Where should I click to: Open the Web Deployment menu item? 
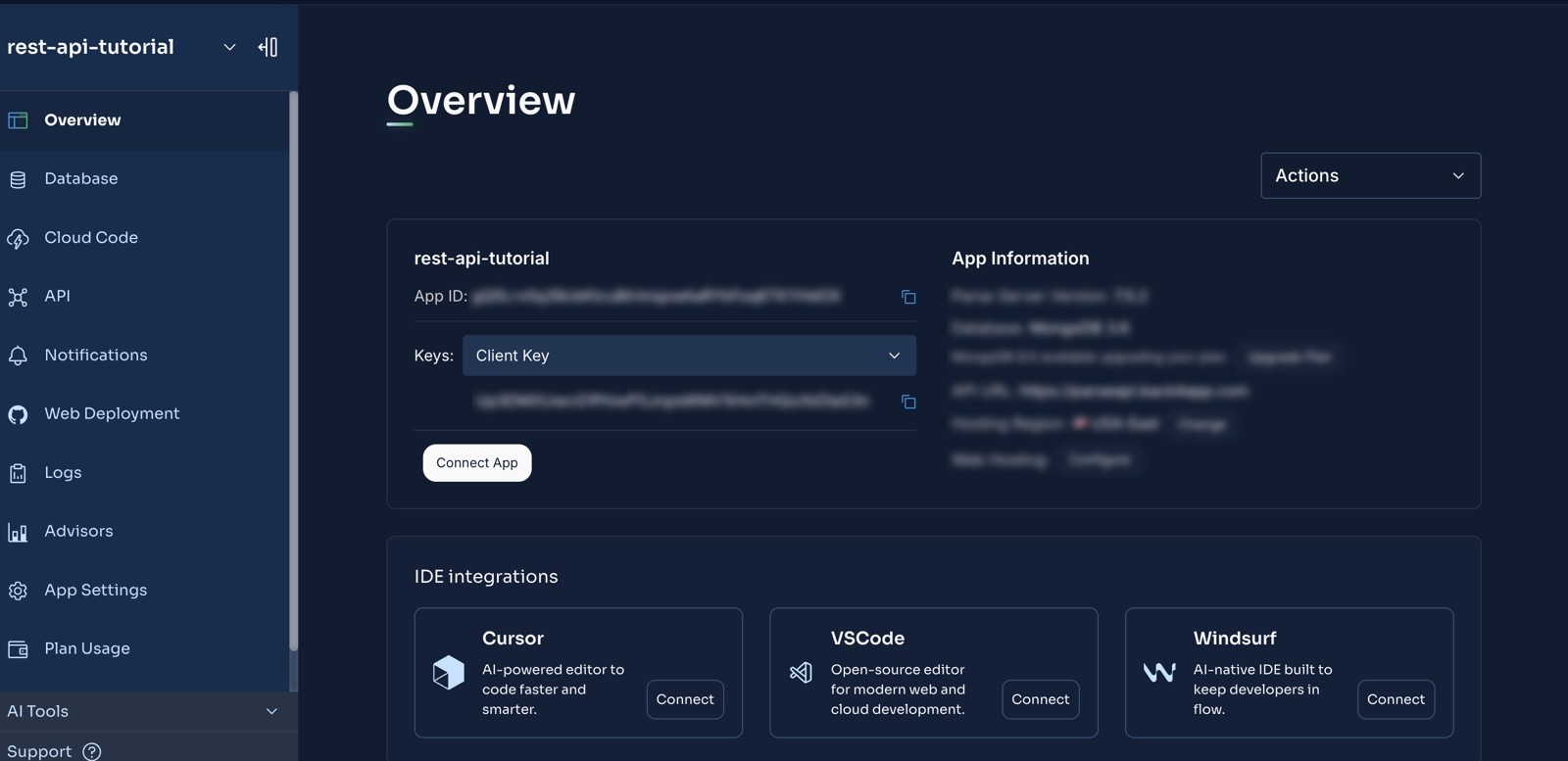(145, 414)
